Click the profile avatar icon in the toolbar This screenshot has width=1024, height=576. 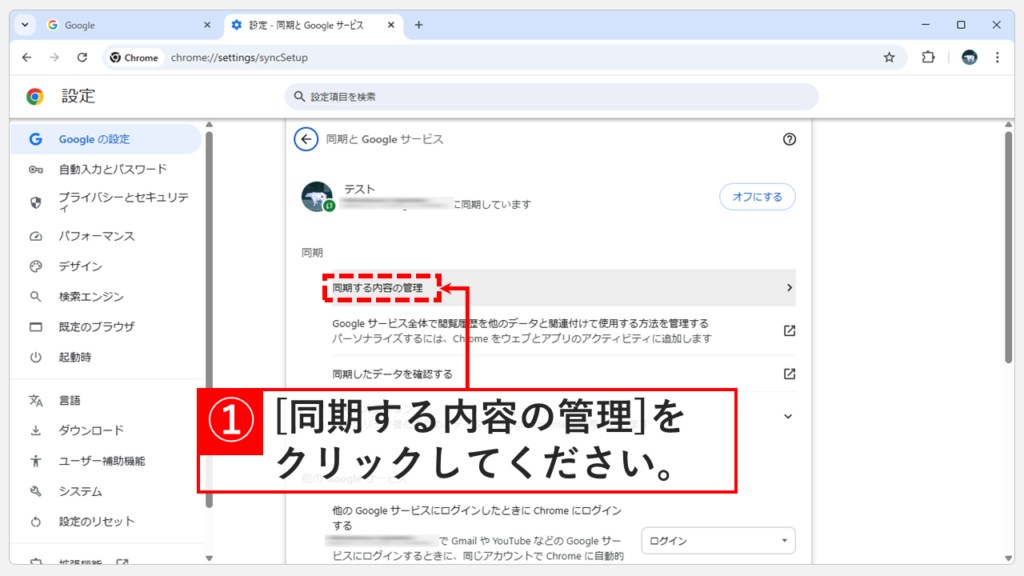point(968,57)
